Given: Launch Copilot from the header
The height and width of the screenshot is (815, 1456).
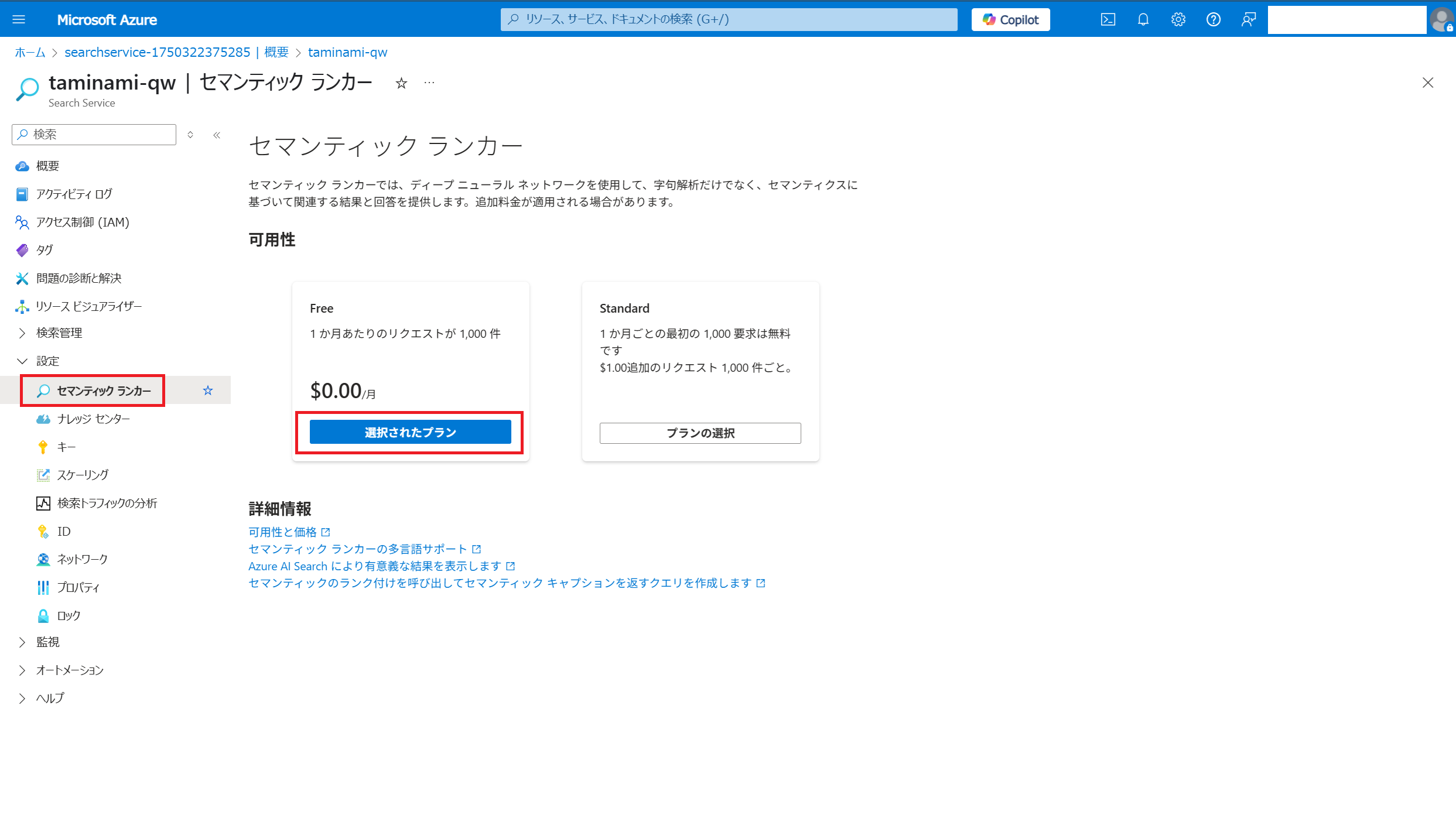Looking at the screenshot, I should [1010, 19].
